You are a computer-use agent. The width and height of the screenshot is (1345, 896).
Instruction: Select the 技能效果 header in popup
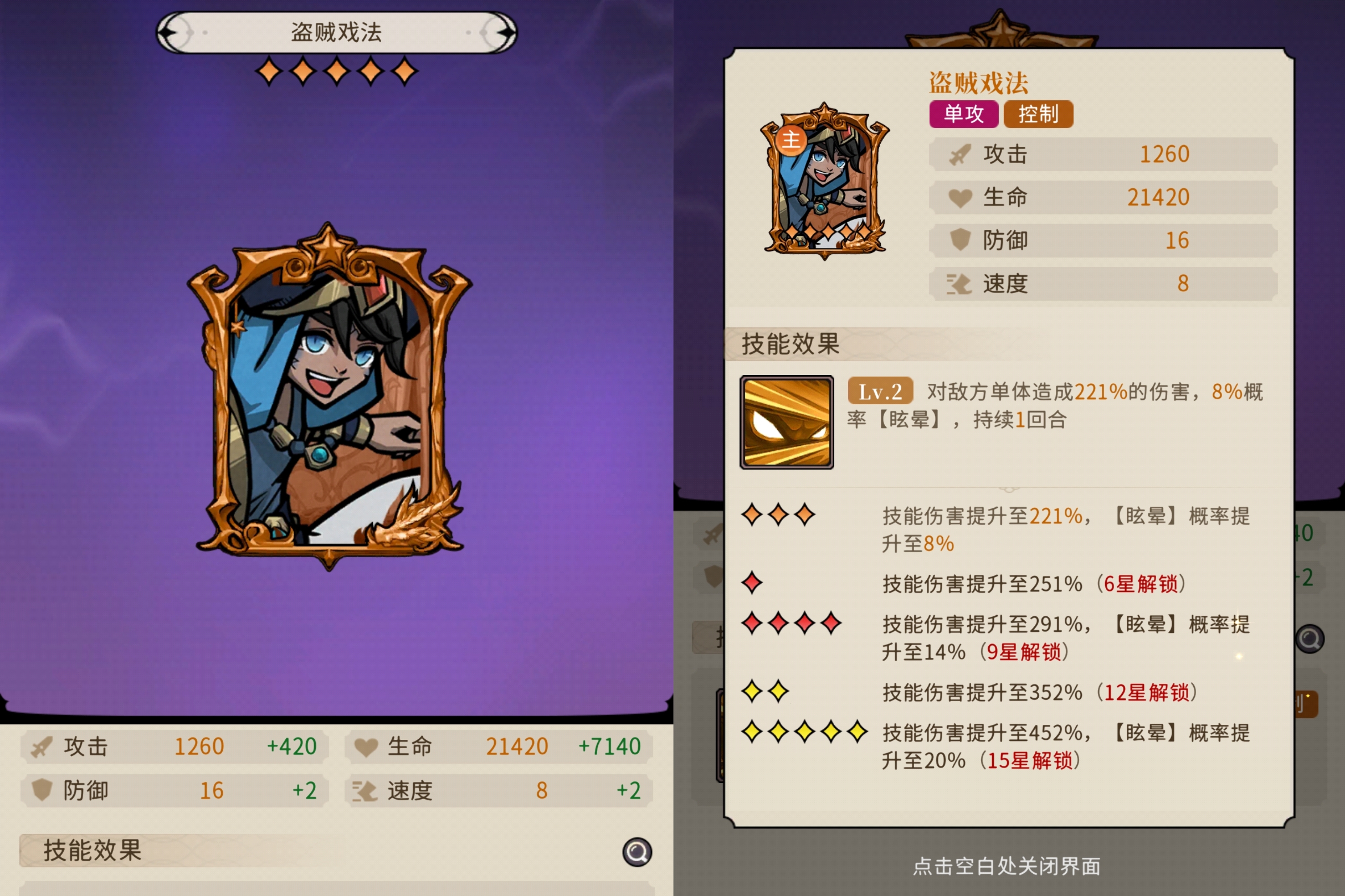coord(790,344)
